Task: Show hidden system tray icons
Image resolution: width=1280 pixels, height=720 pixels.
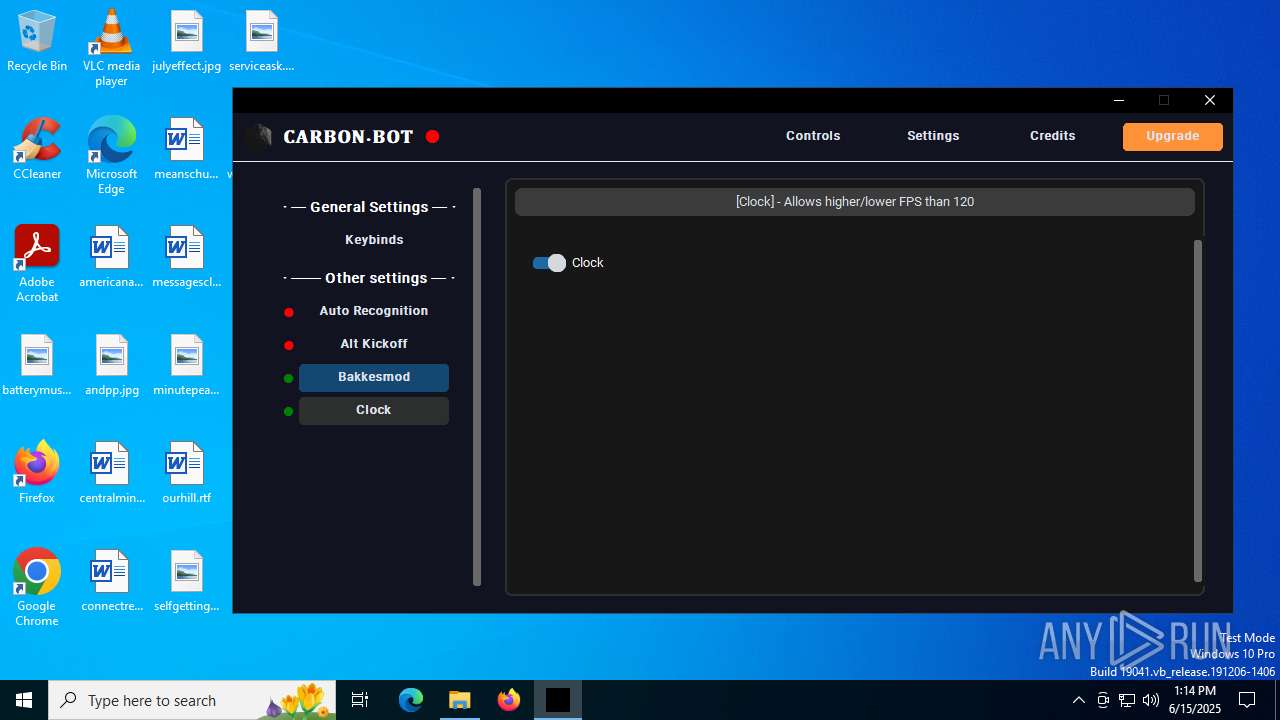Action: [x=1078, y=700]
